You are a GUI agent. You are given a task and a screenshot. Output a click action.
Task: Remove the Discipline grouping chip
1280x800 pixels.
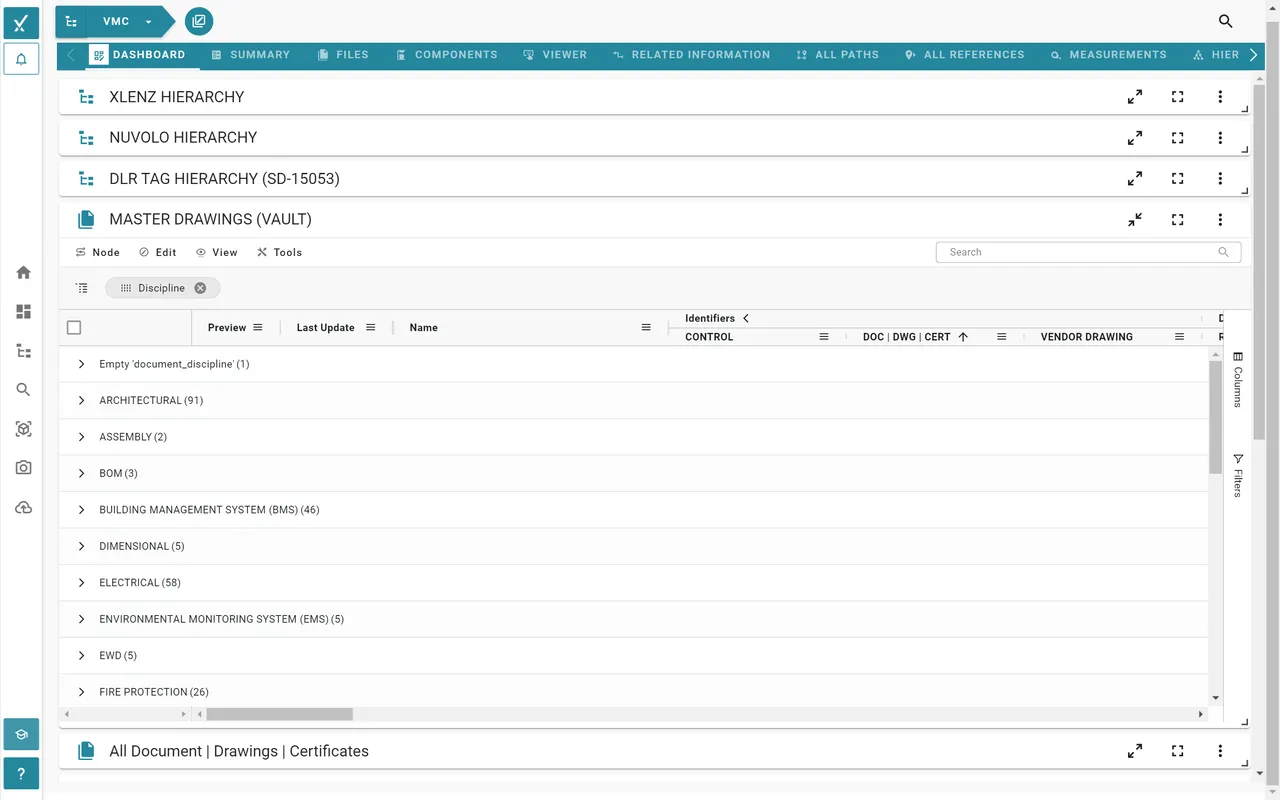click(x=199, y=287)
